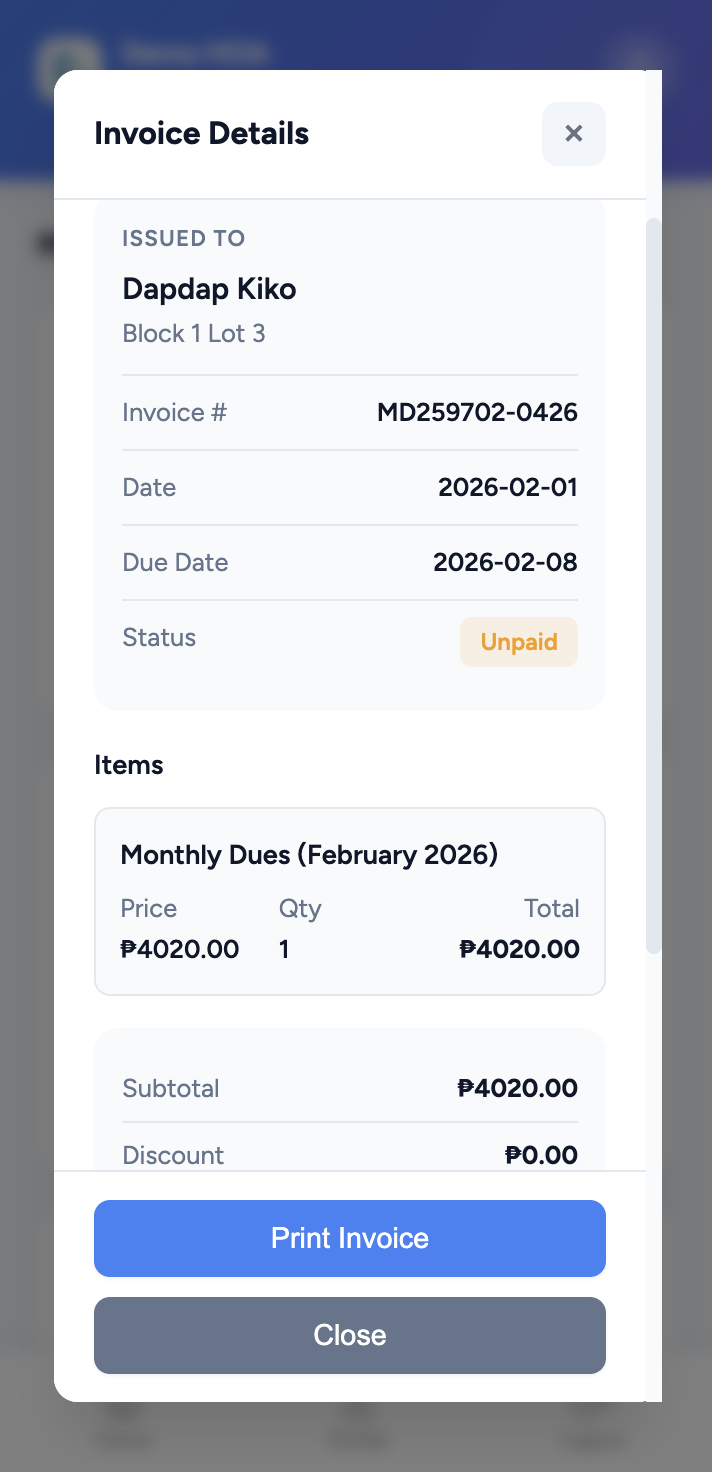Select the Subtotal amount ₱4020.00

518,1088
